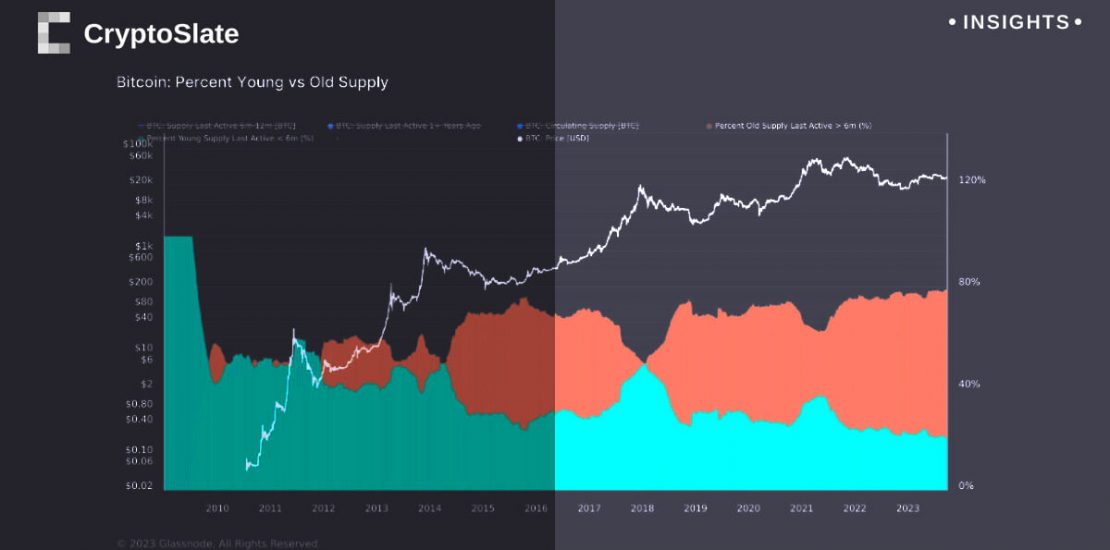Toggle the Circulating Supply legend entry
Viewport: 1110px width, 550px height.
click(x=582, y=126)
